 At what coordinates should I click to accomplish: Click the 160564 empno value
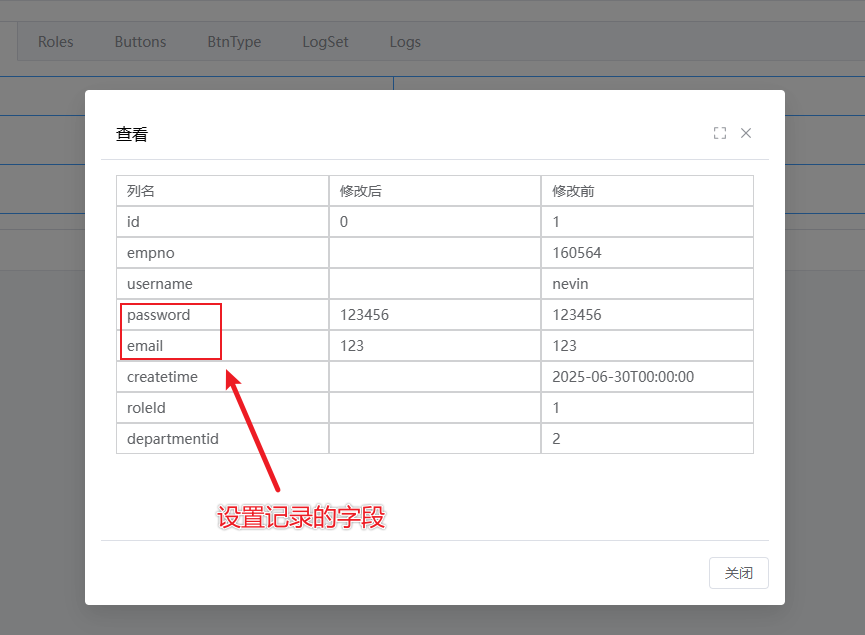[577, 253]
